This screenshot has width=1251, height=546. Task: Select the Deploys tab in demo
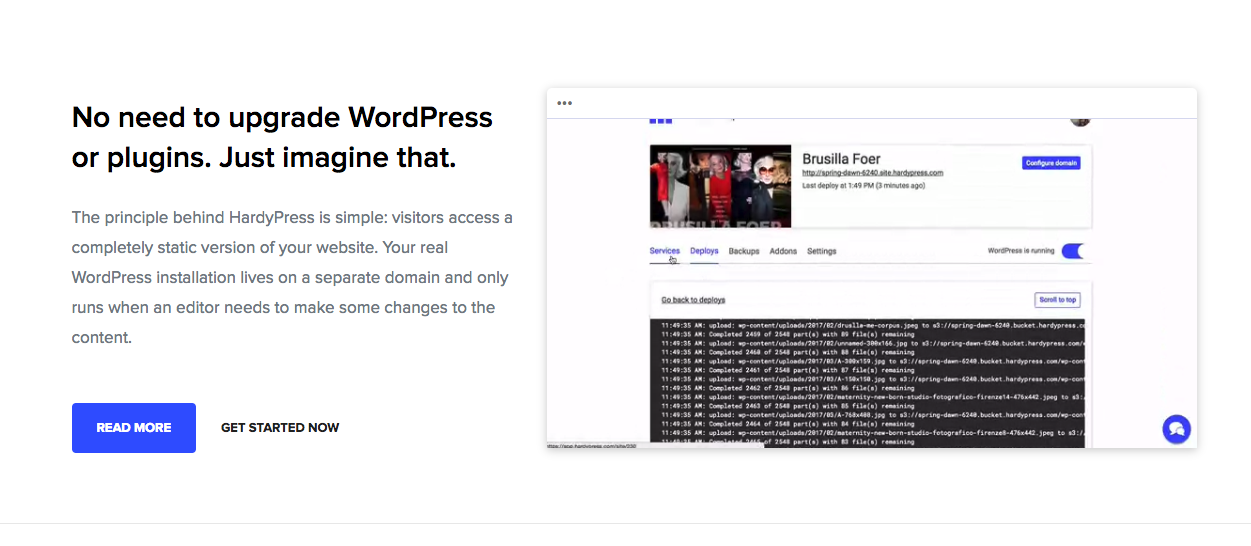tap(704, 251)
